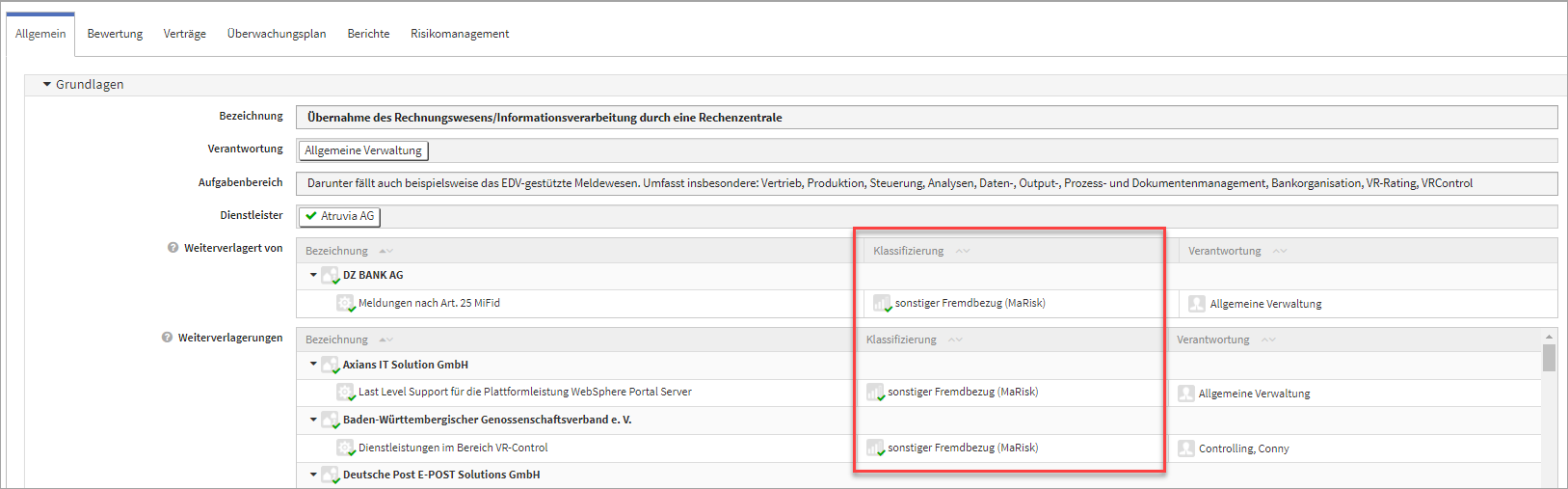Sort first table by Klassifizierung column
Viewport: 1568px width, 489px height.
(x=909, y=251)
